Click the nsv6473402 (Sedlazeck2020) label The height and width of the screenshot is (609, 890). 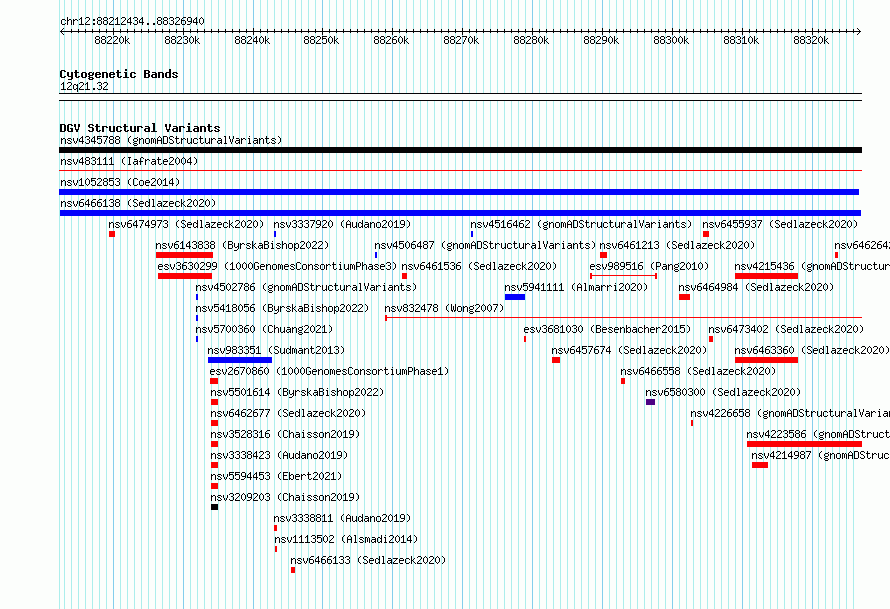pos(786,329)
